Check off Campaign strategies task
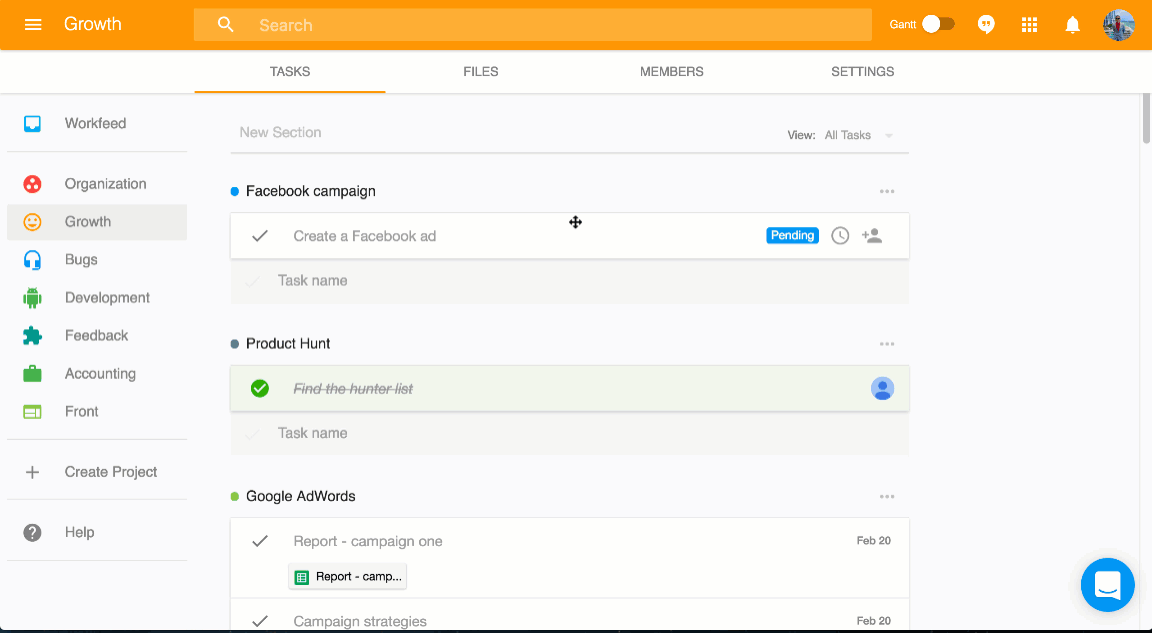This screenshot has width=1152, height=633. pyautogui.click(x=260, y=621)
